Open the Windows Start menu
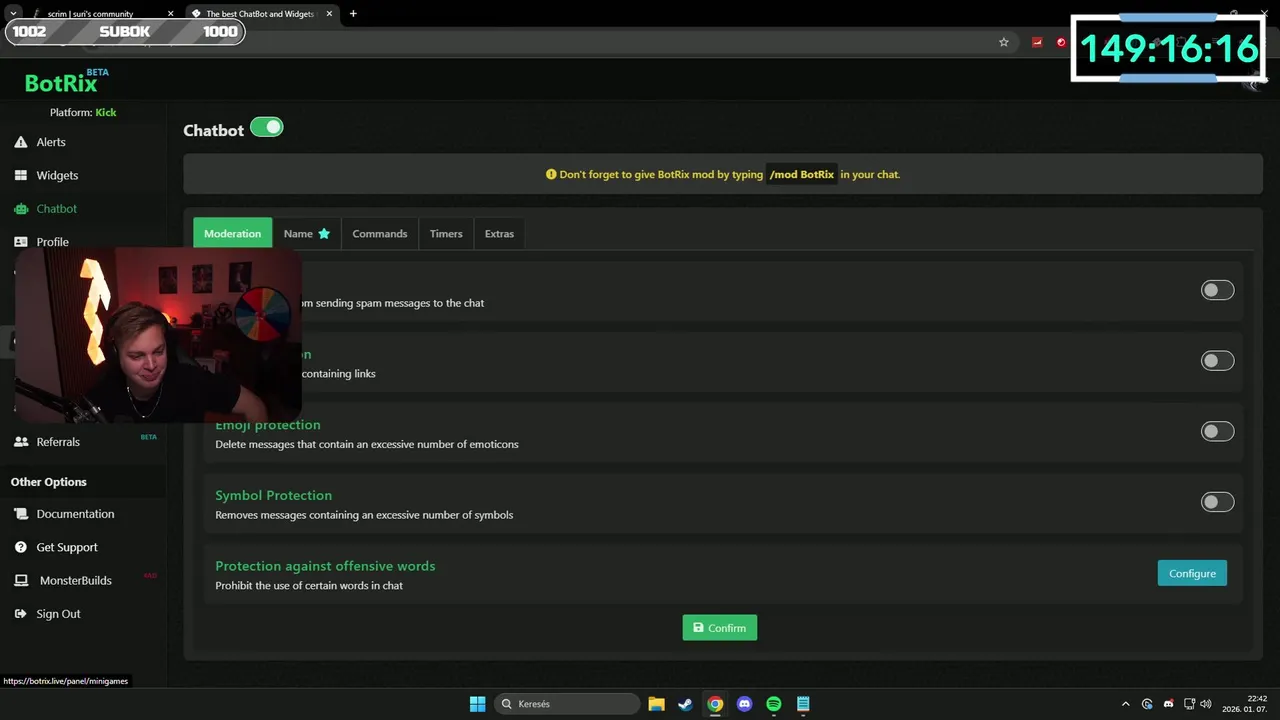The height and width of the screenshot is (720, 1280). (x=478, y=704)
